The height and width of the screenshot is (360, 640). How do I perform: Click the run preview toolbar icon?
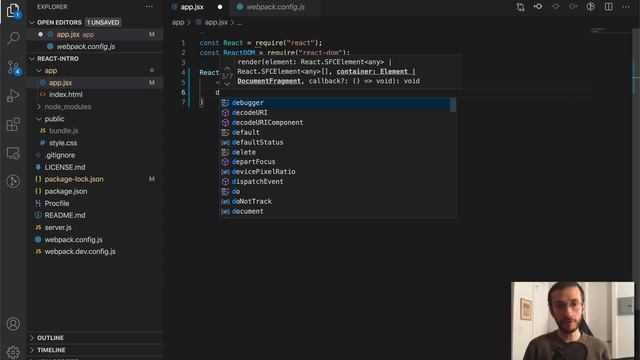pyautogui.click(x=591, y=7)
